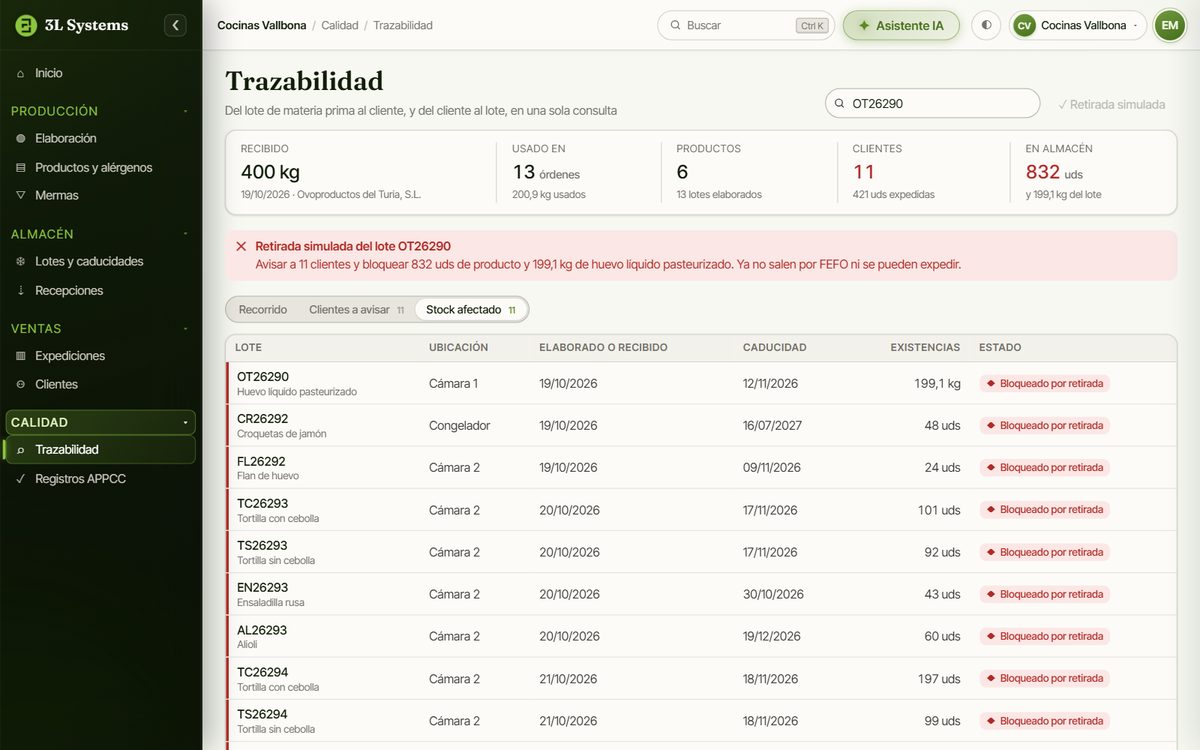Click the Mermas funnel icon
This screenshot has width=1200, height=750.
[21, 195]
